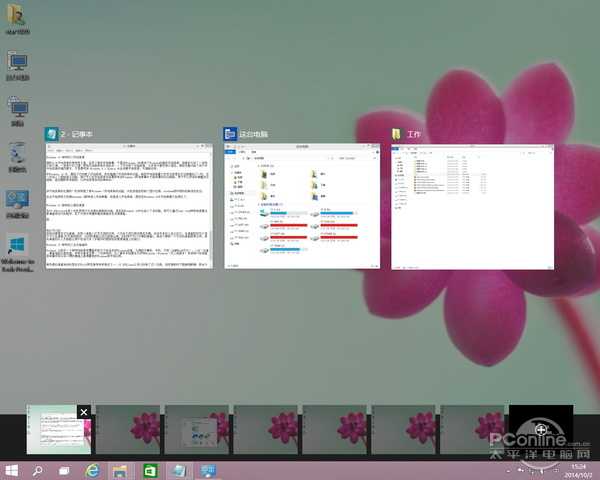Select the 网络 Network desktop icon

(x=18, y=111)
